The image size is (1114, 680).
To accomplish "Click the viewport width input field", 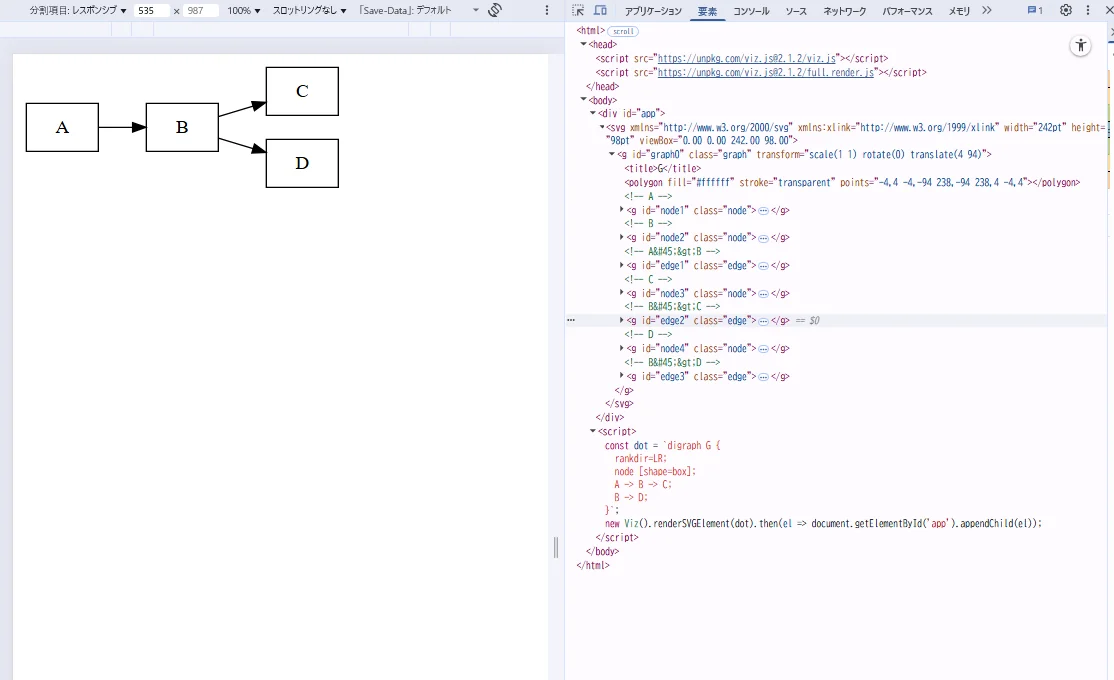I will pos(152,10).
